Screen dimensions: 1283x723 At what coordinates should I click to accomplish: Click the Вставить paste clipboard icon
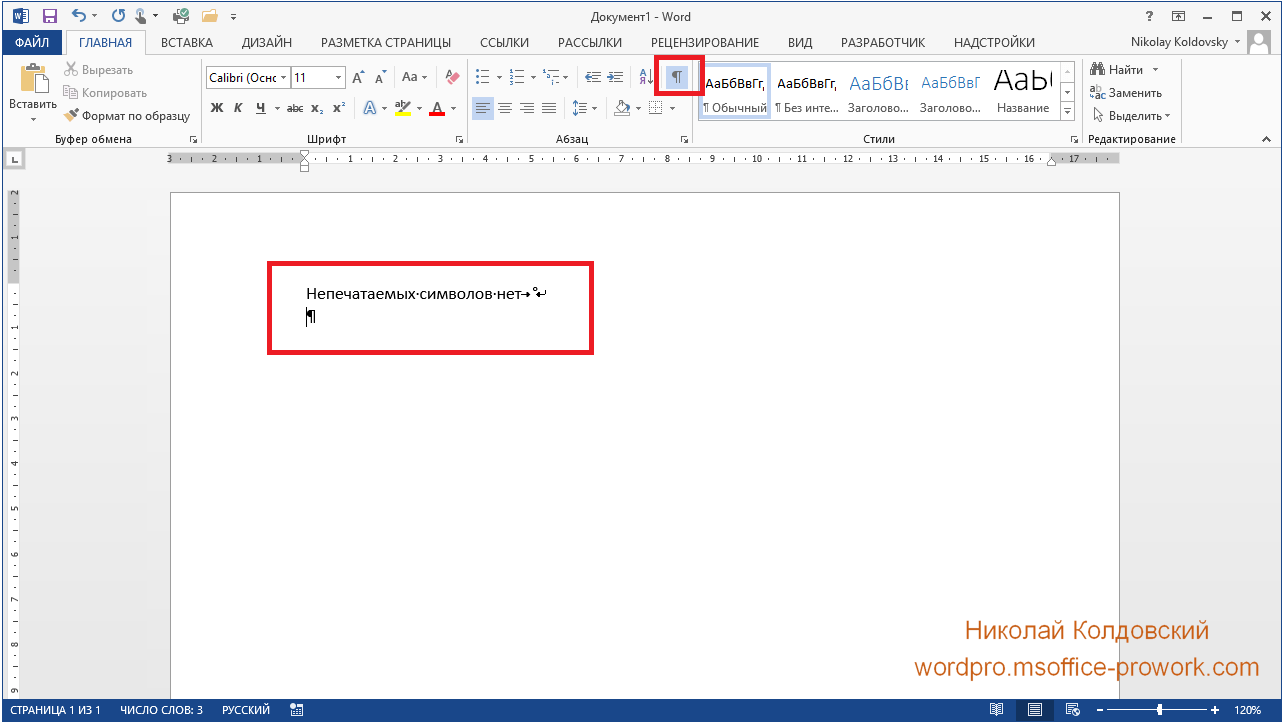pyautogui.click(x=33, y=79)
